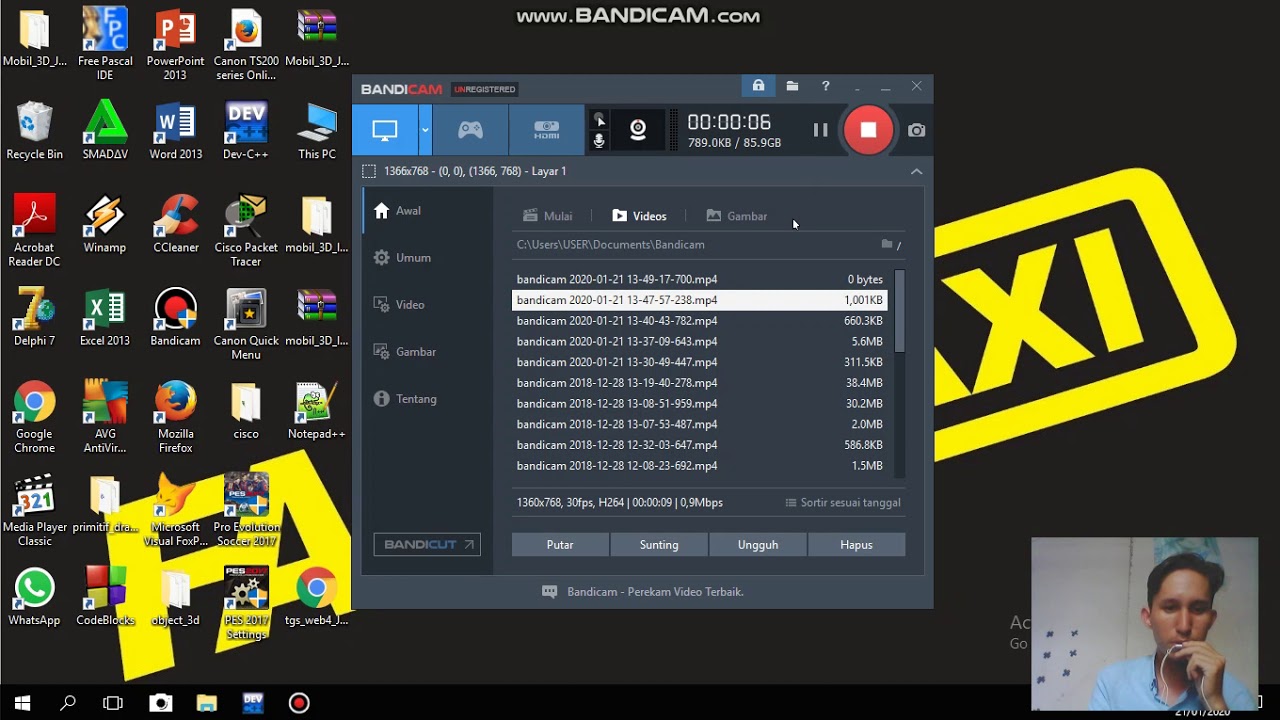Pause the current recording
Screen dimensions: 1280x720
820,130
